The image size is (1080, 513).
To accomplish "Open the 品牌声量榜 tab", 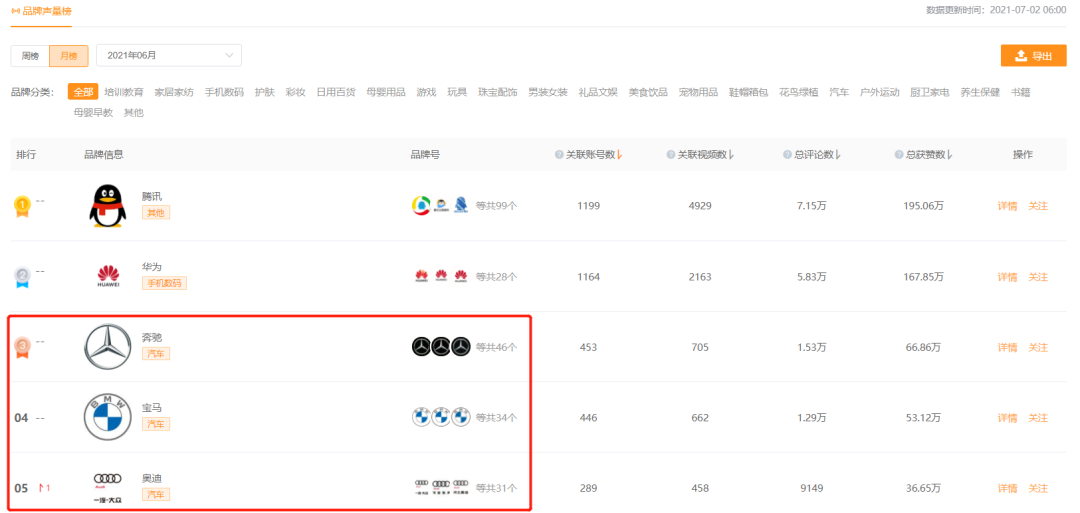I will click(x=41, y=12).
